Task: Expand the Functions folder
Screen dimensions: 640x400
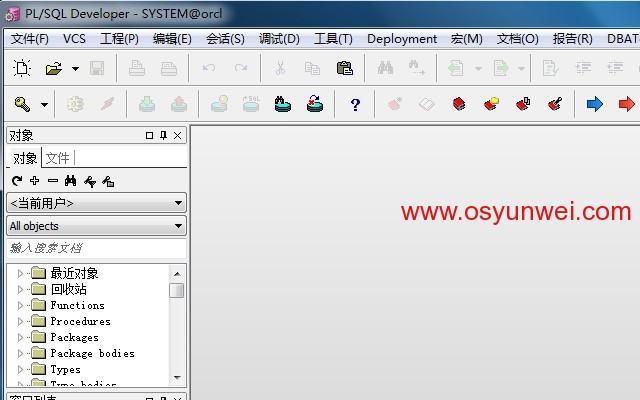Action: (x=20, y=305)
